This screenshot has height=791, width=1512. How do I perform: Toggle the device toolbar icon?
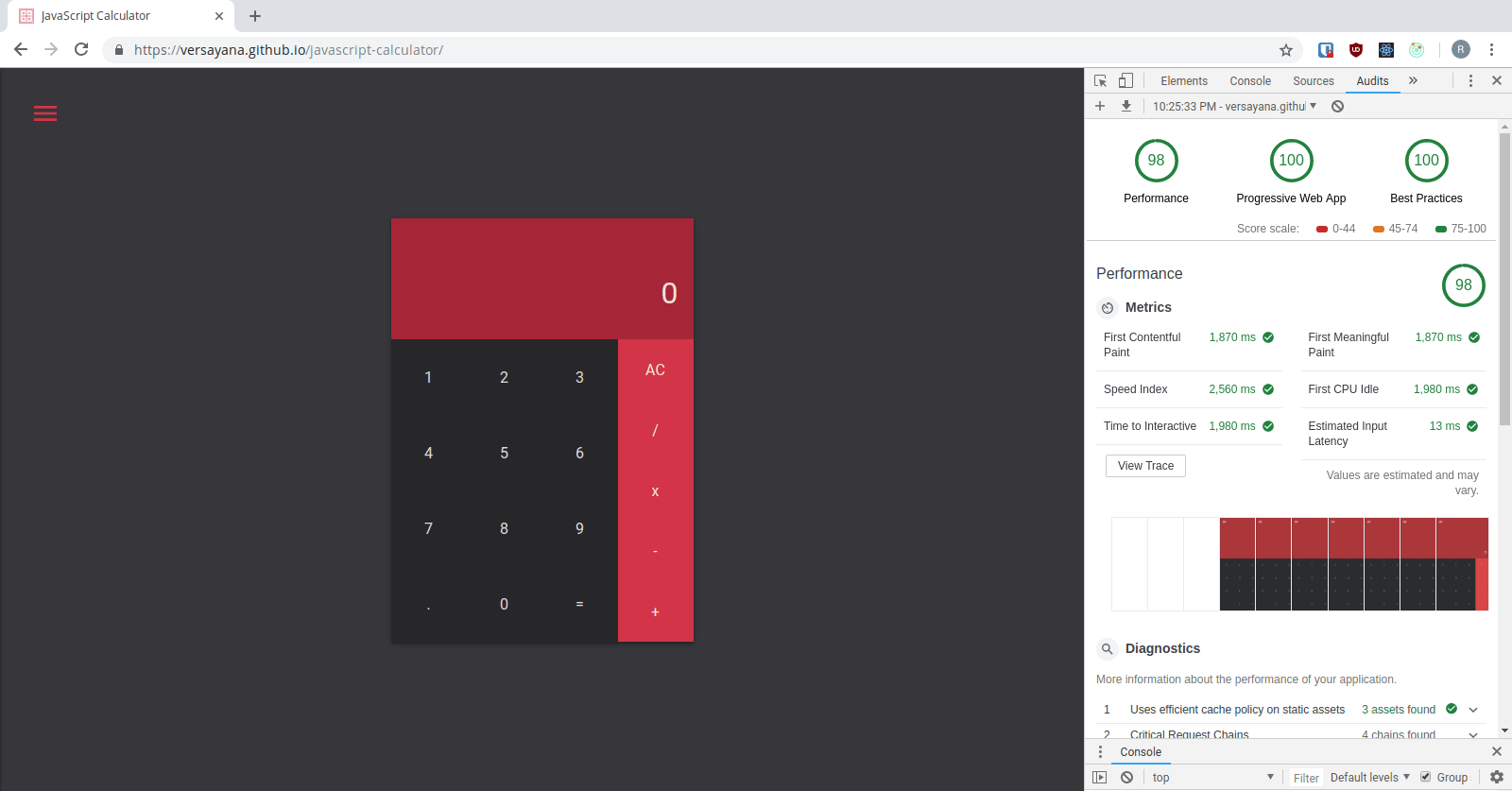point(1125,81)
